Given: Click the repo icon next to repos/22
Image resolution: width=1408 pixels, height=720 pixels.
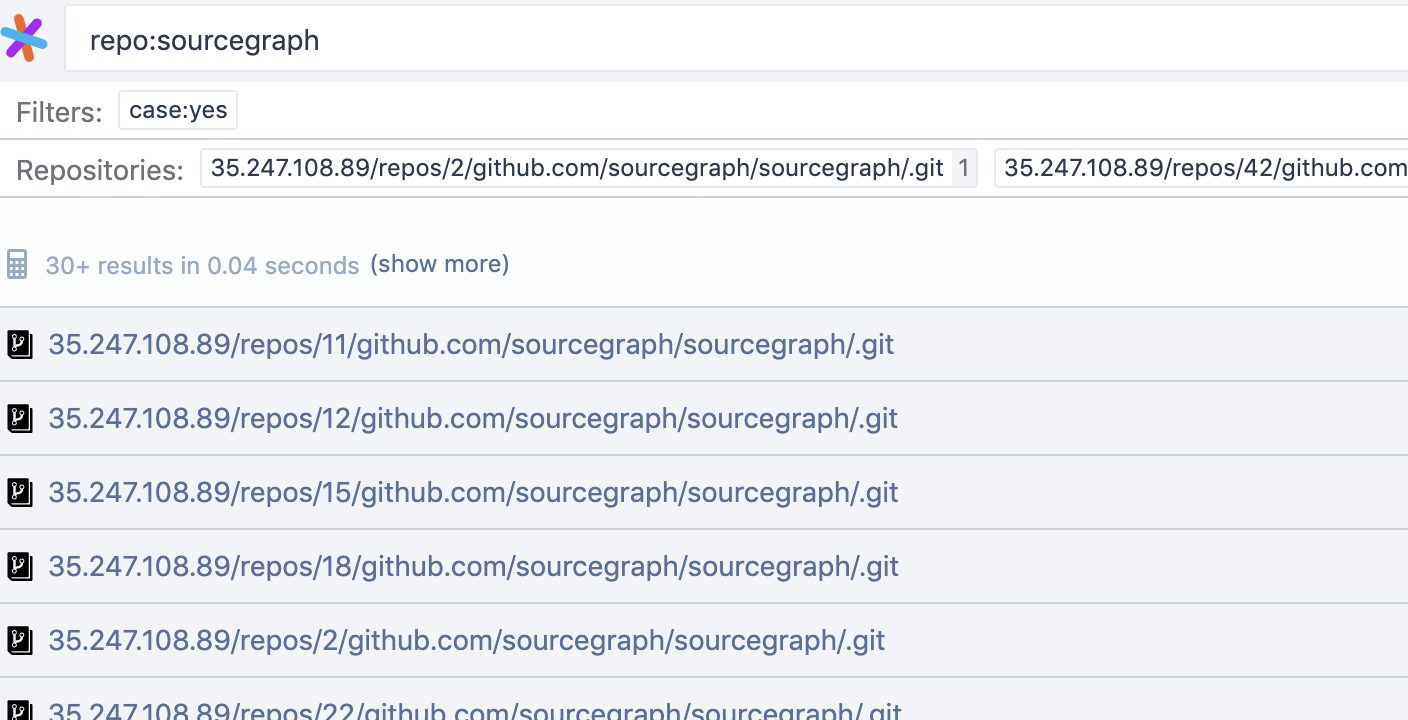Looking at the screenshot, I should point(20,711).
